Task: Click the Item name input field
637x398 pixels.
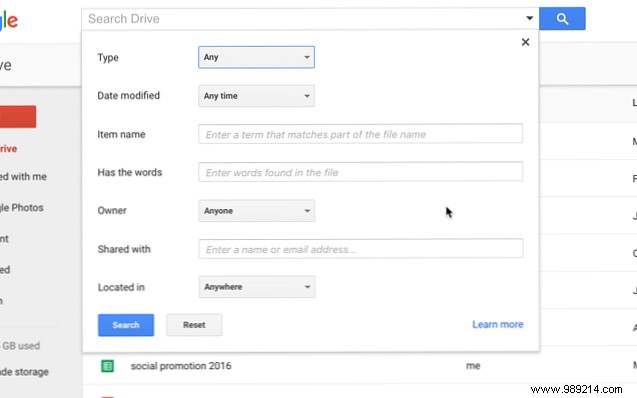Action: 360,134
